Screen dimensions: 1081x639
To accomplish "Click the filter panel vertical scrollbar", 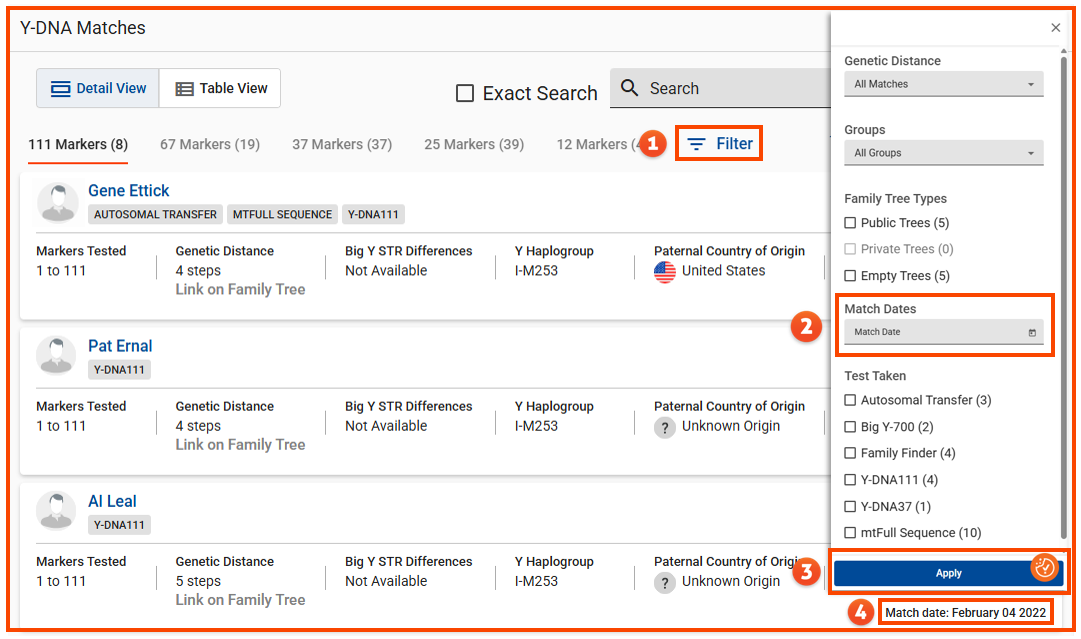I will tap(1063, 300).
